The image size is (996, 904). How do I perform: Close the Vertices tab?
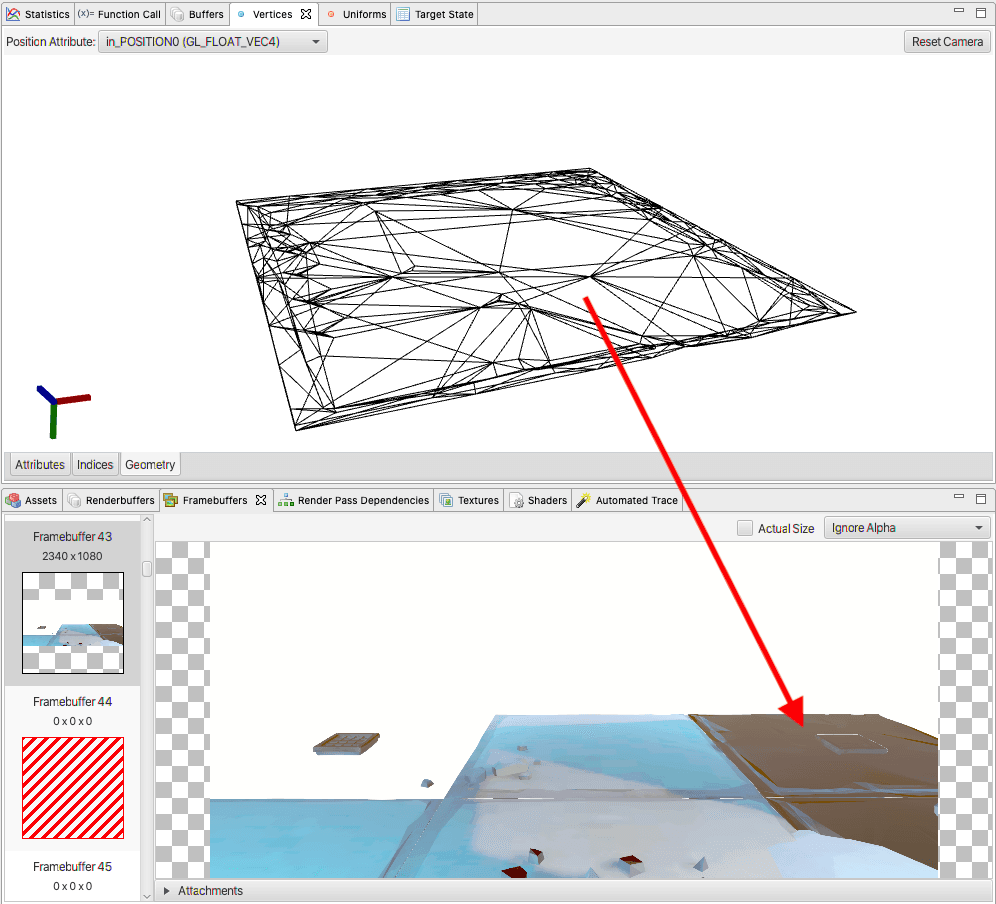tap(306, 14)
